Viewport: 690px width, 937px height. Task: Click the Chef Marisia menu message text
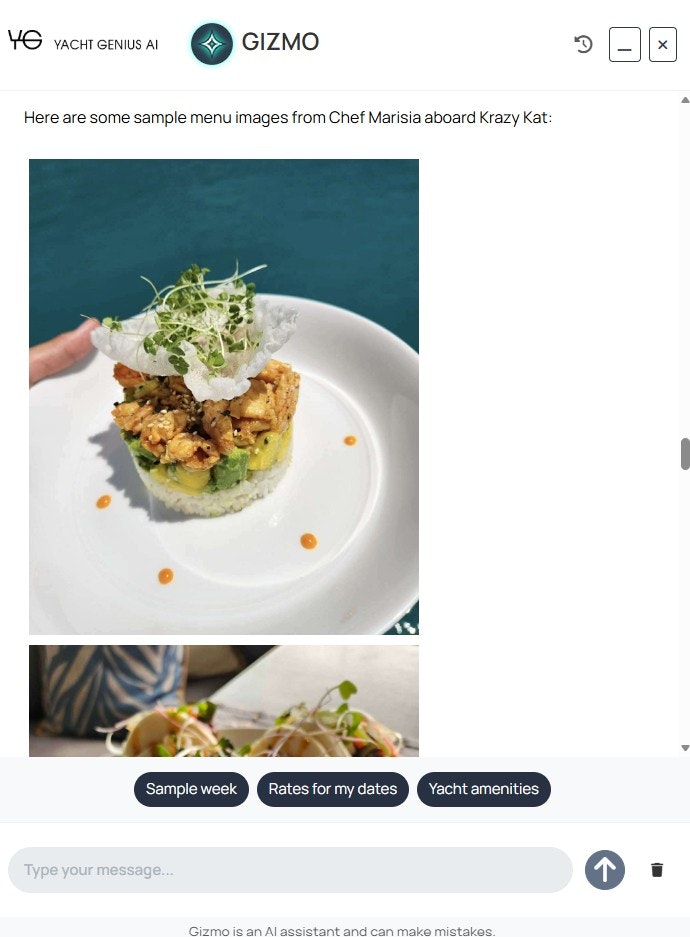click(x=287, y=118)
